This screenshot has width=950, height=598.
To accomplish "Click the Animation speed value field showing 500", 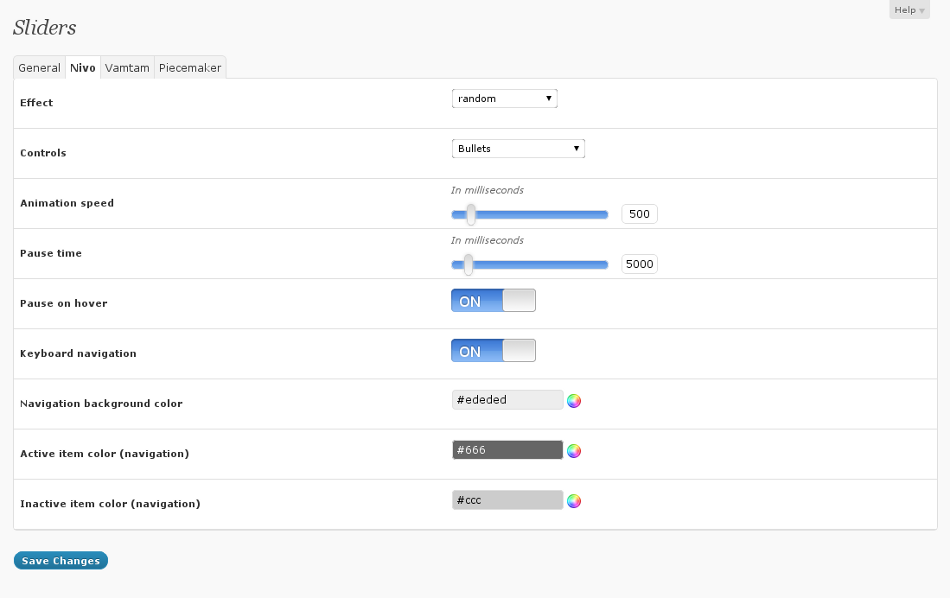I will (x=639, y=214).
